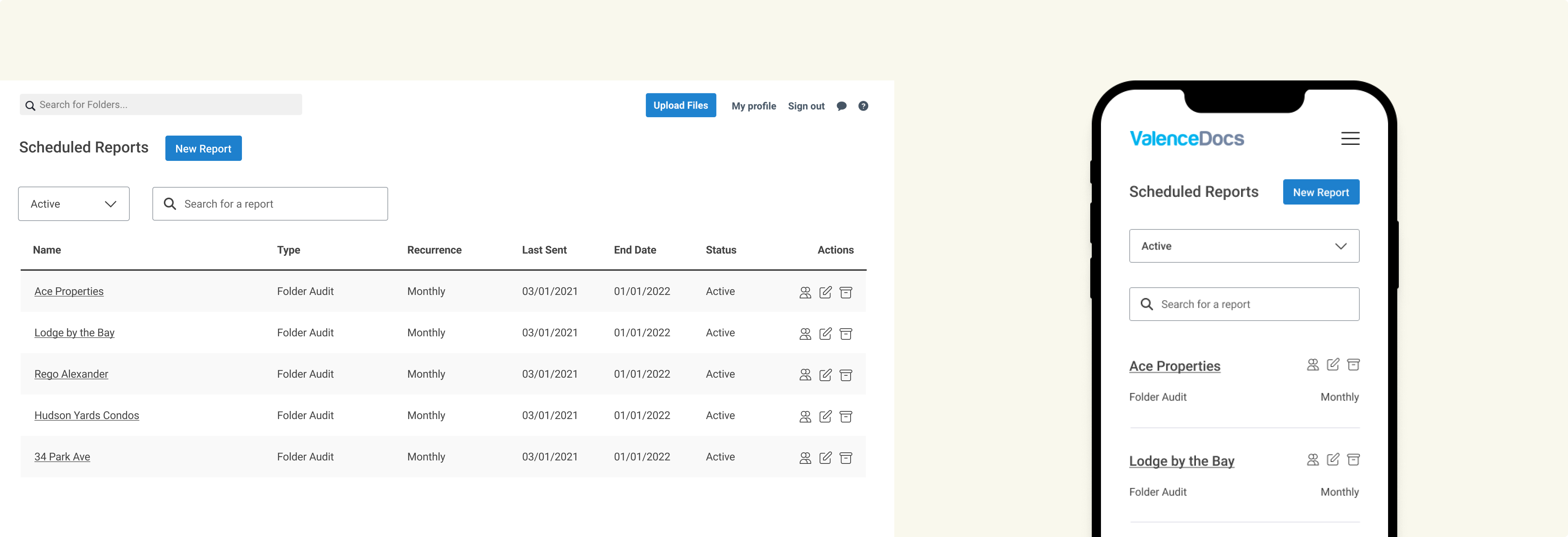The height and width of the screenshot is (537, 1568).
Task: Focus the Search for Folders field
Action: [161, 105]
